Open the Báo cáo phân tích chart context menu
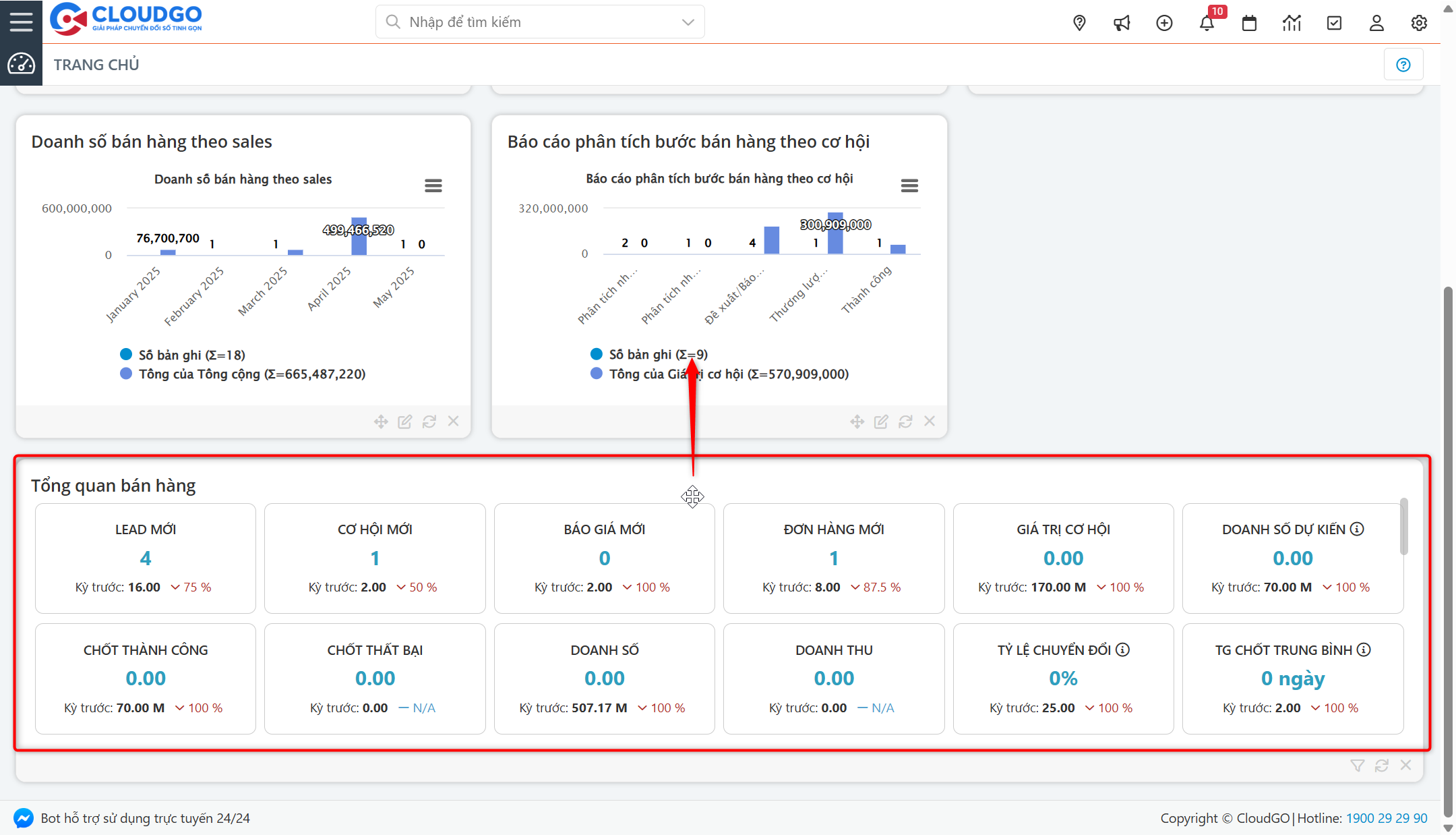The height and width of the screenshot is (835, 1456). click(x=909, y=185)
